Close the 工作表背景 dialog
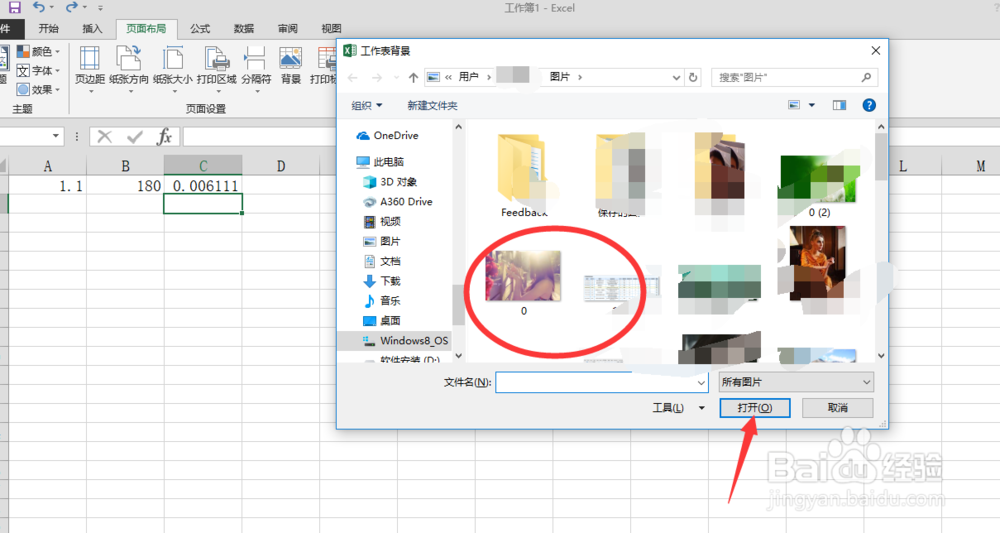1000x533 pixels. point(875,50)
